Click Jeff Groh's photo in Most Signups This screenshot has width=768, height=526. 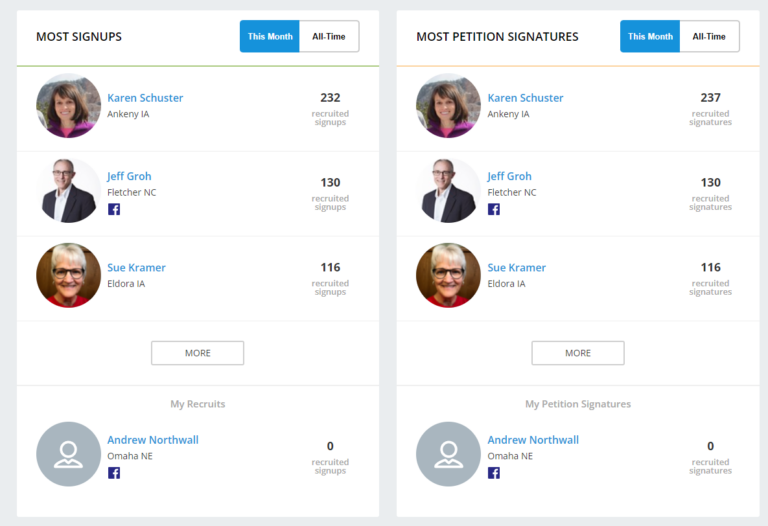(68, 190)
